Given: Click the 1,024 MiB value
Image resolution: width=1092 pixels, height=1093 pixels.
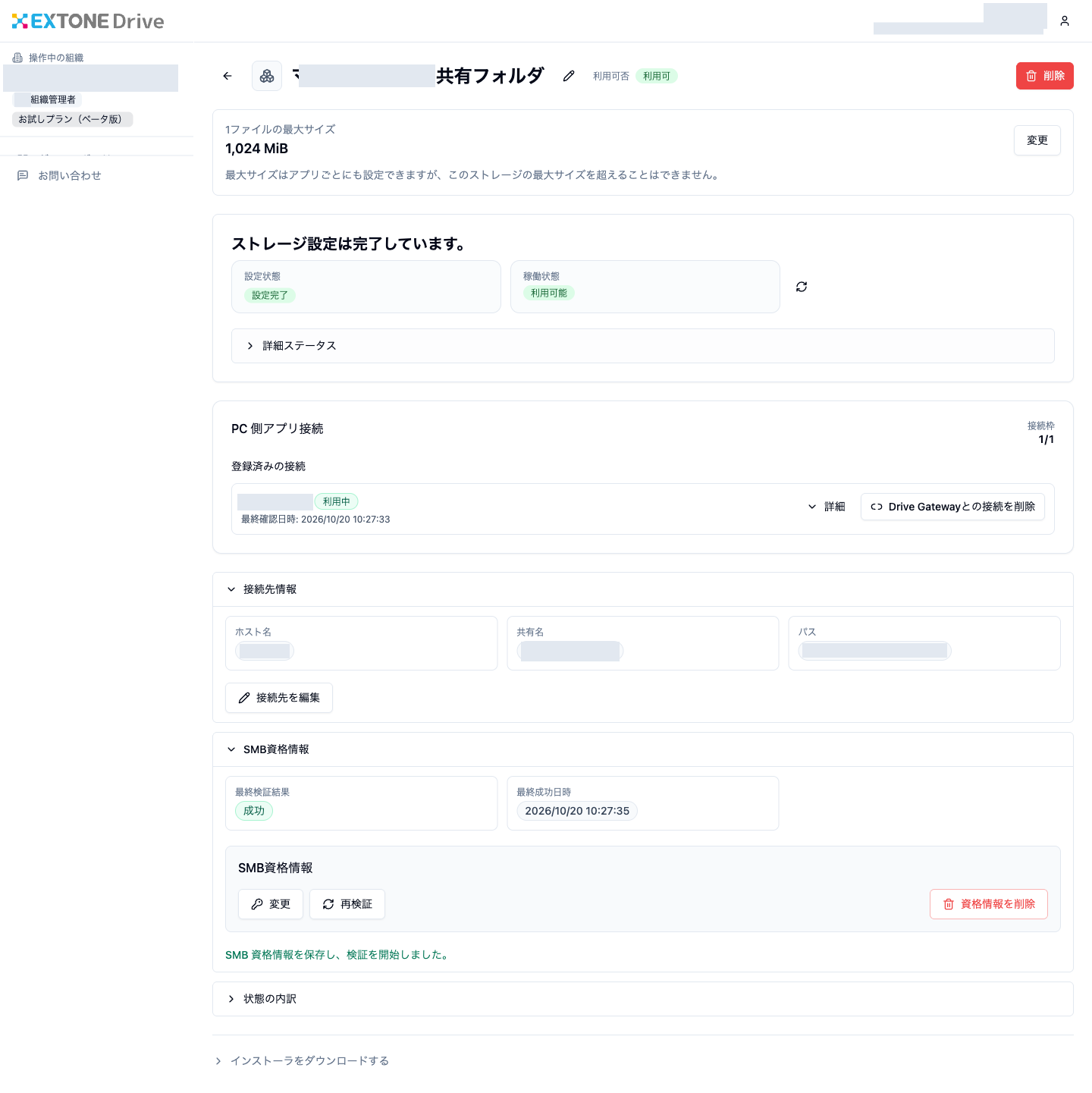Looking at the screenshot, I should pos(257,149).
